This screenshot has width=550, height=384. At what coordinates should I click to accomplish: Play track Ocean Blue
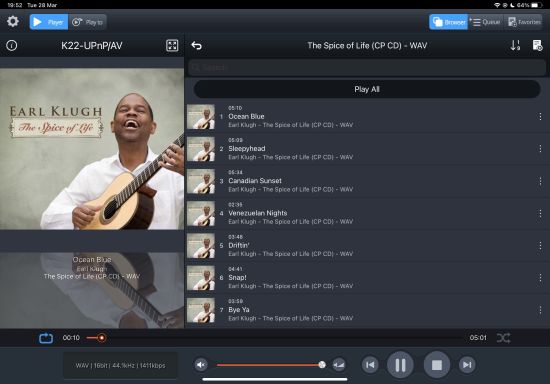[x=367, y=116]
